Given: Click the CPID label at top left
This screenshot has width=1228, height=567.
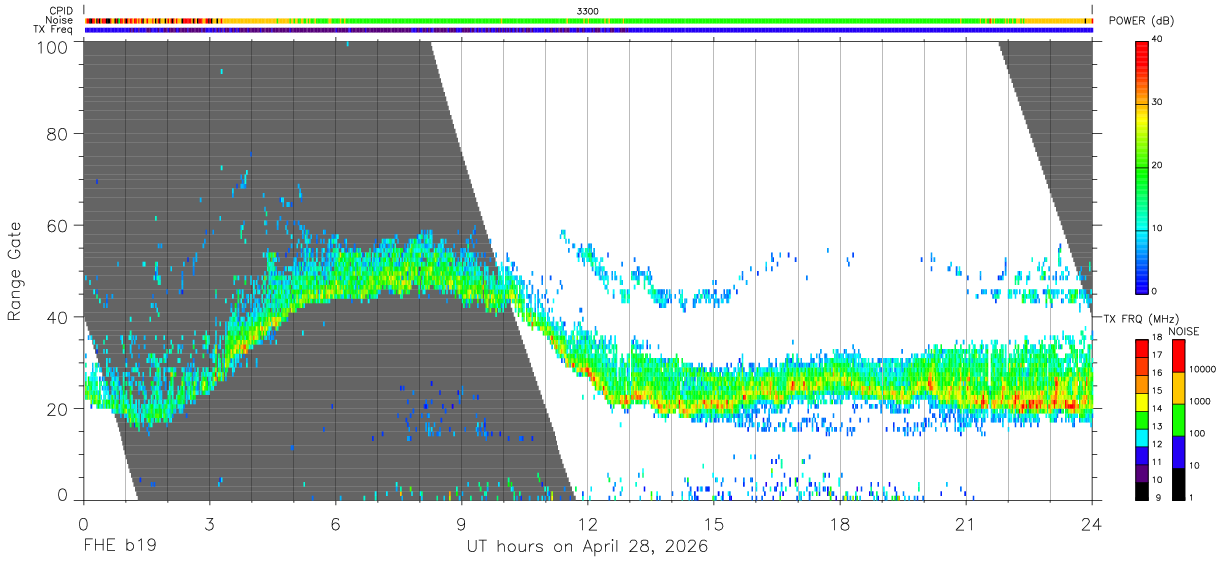Looking at the screenshot, I should pyautogui.click(x=61, y=11).
